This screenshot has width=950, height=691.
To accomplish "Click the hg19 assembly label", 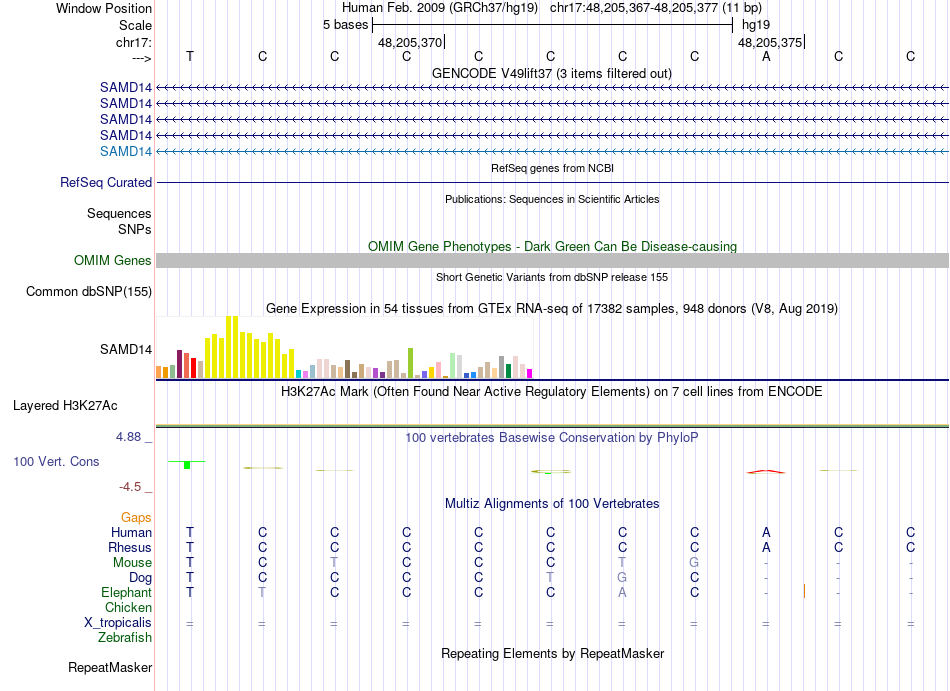I will (x=756, y=25).
